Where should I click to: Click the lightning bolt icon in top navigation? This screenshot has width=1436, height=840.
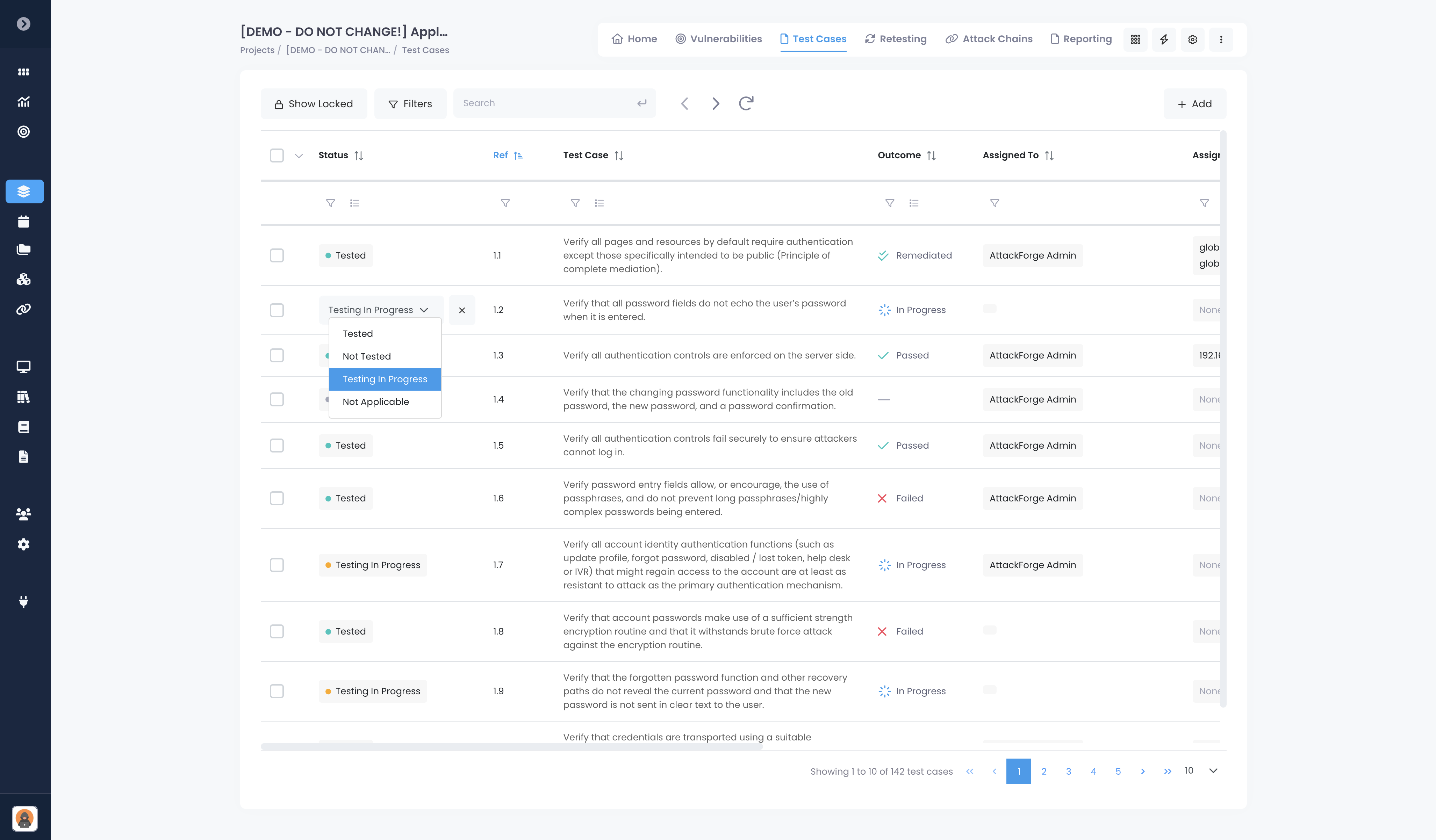pos(1164,39)
